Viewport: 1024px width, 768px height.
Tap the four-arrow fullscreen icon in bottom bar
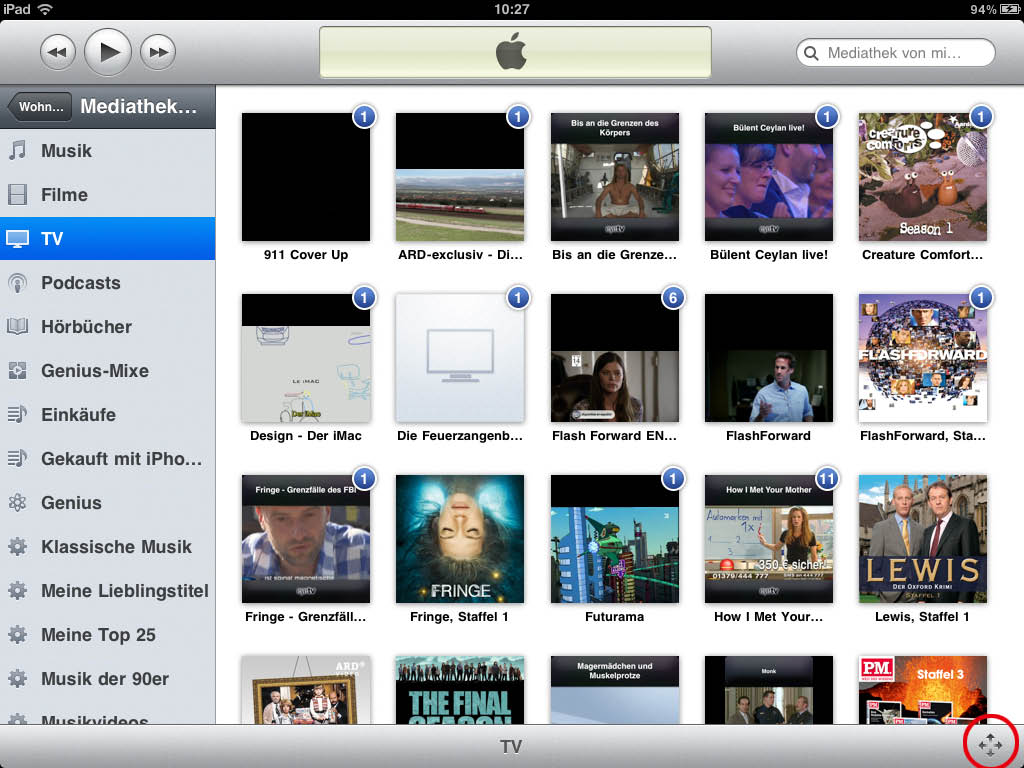(990, 745)
